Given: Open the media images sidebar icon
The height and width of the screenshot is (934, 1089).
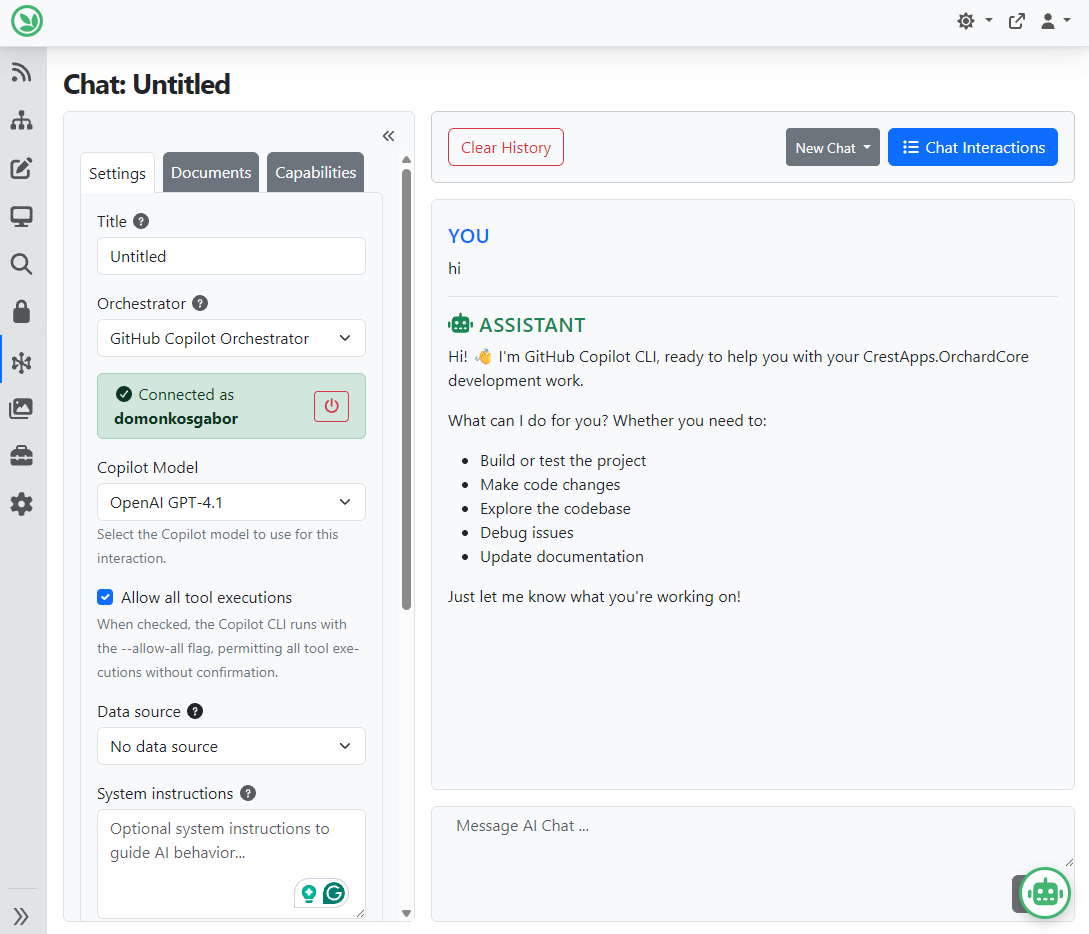Looking at the screenshot, I should (x=22, y=408).
